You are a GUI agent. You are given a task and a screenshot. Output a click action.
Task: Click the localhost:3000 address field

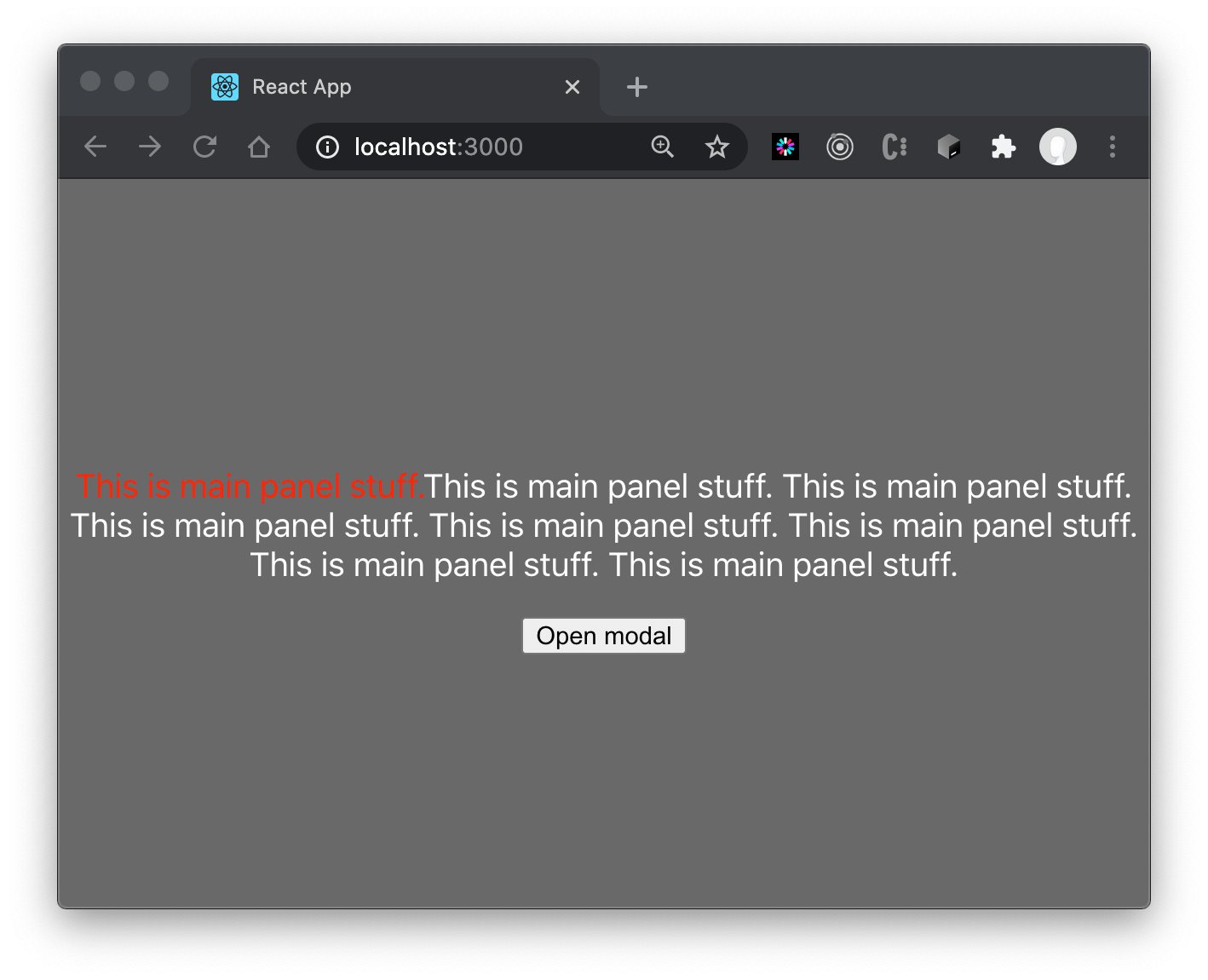(x=477, y=147)
